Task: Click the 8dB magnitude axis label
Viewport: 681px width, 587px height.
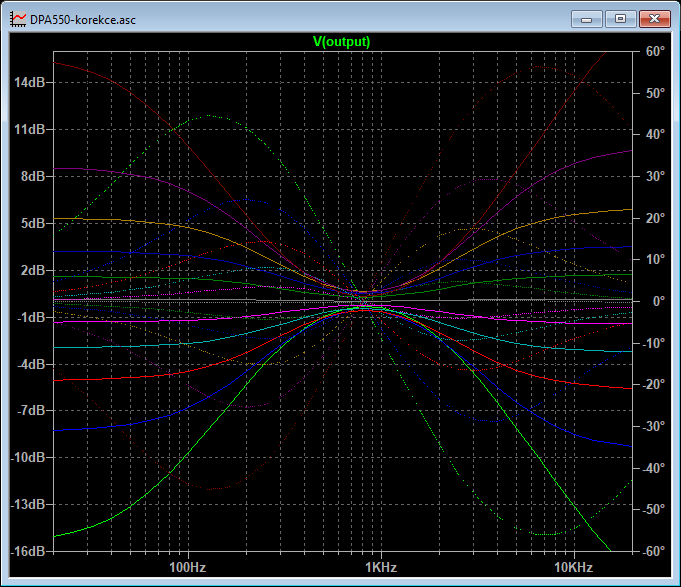Action: 33,176
